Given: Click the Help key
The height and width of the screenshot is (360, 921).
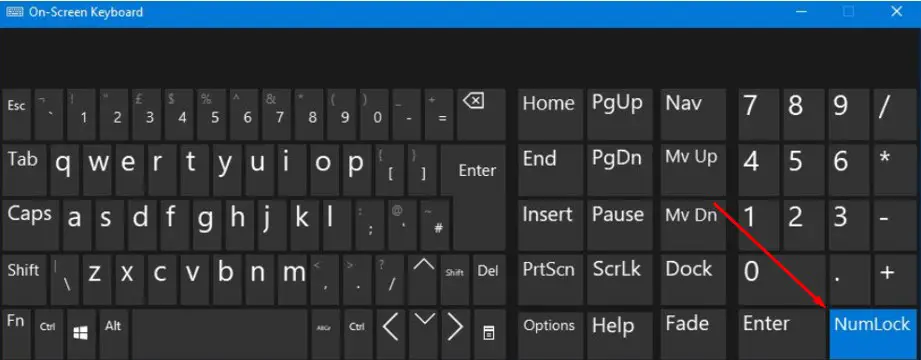Looking at the screenshot, I should [619, 333].
